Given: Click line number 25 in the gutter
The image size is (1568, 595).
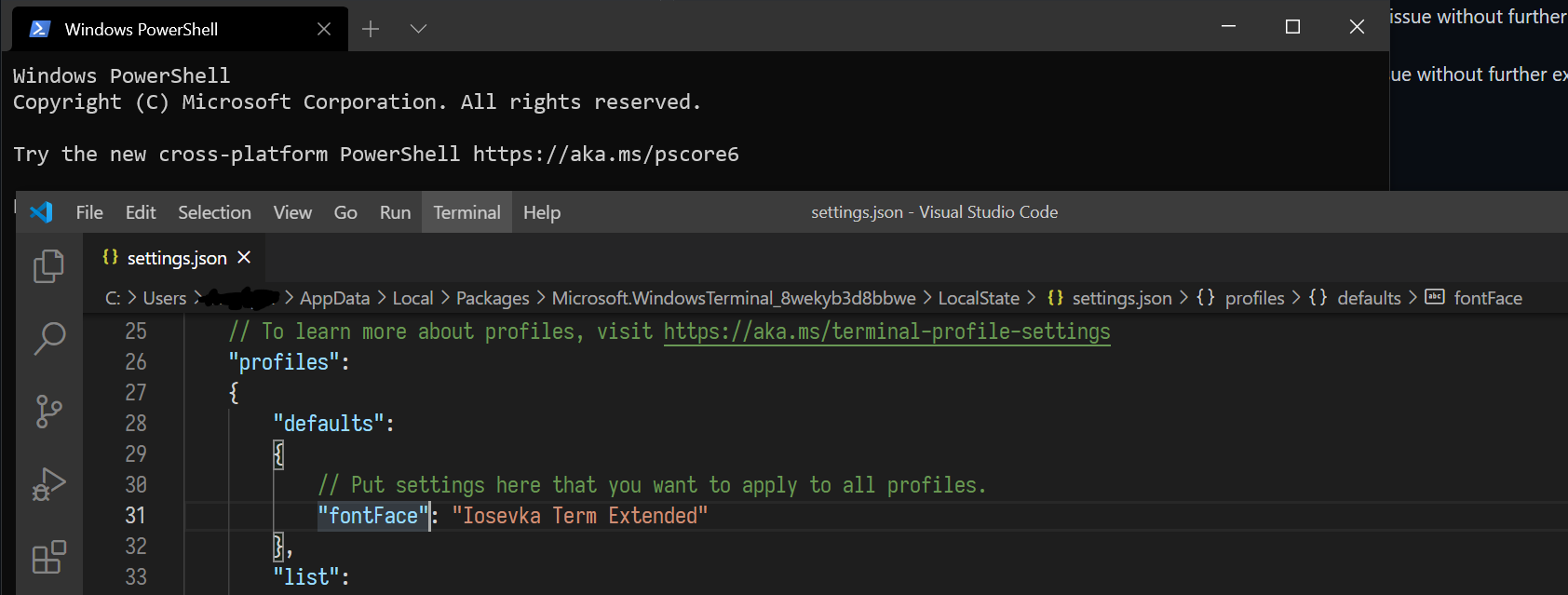Looking at the screenshot, I should pyautogui.click(x=136, y=331).
